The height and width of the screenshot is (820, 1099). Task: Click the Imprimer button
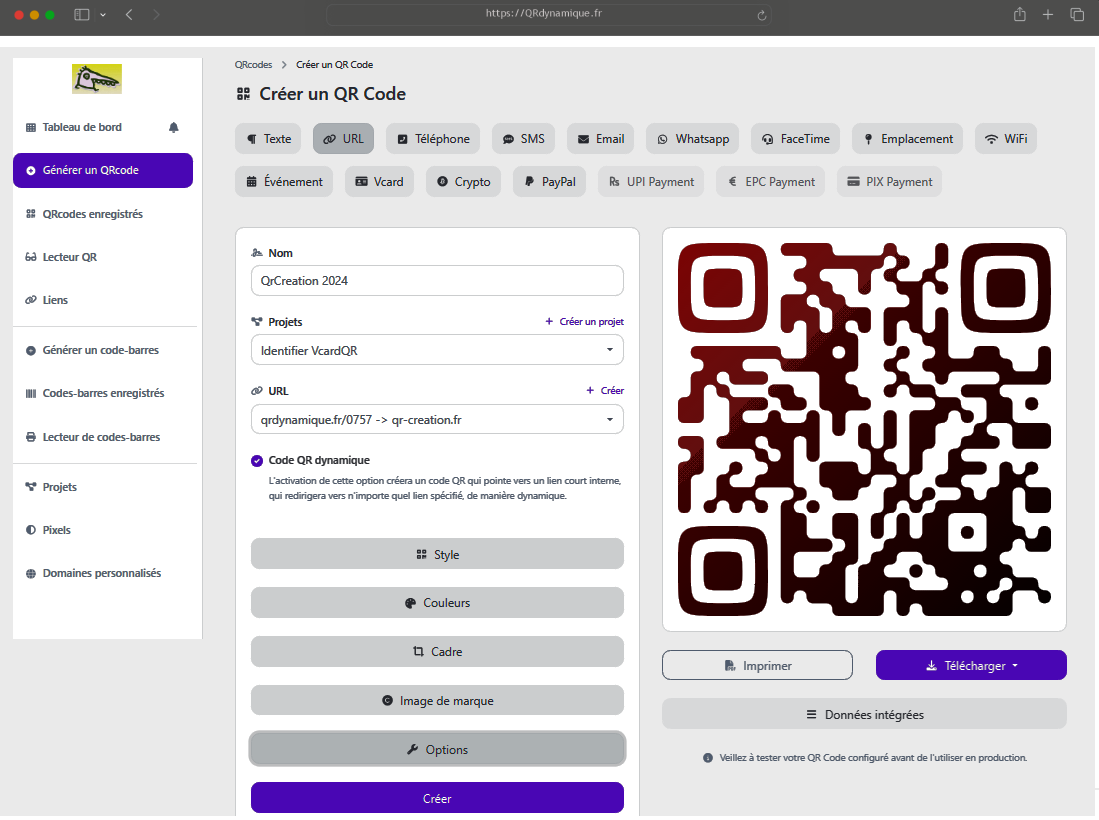(758, 666)
